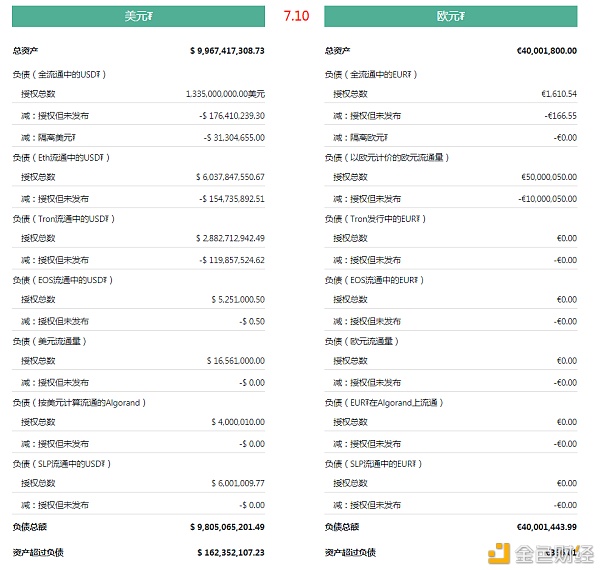Click USD total assets value $9,967,417,308.73
The width and height of the screenshot is (600, 570).
click(x=227, y=51)
